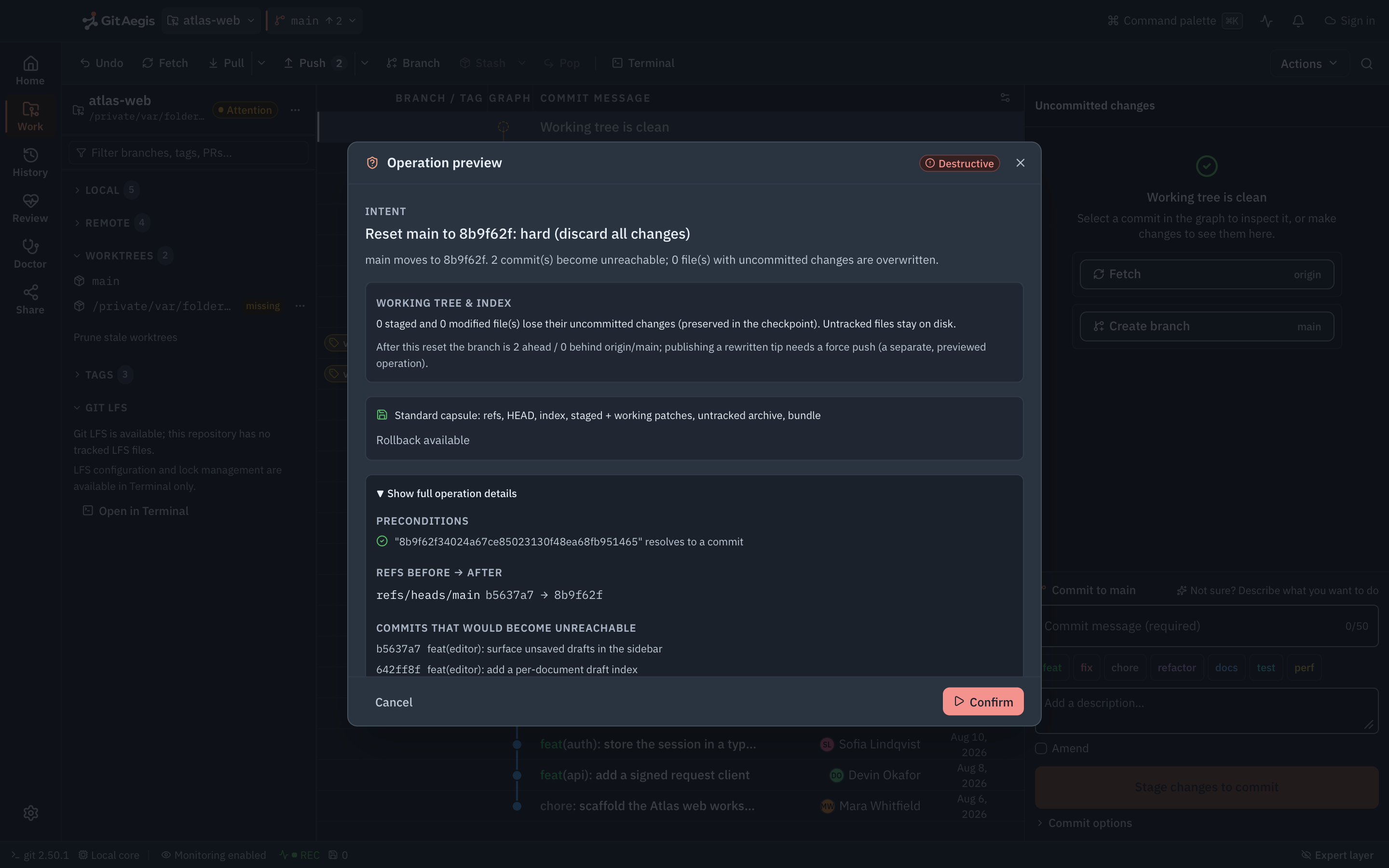
Task: Open missing worktree more options ellipsis
Action: point(300,306)
